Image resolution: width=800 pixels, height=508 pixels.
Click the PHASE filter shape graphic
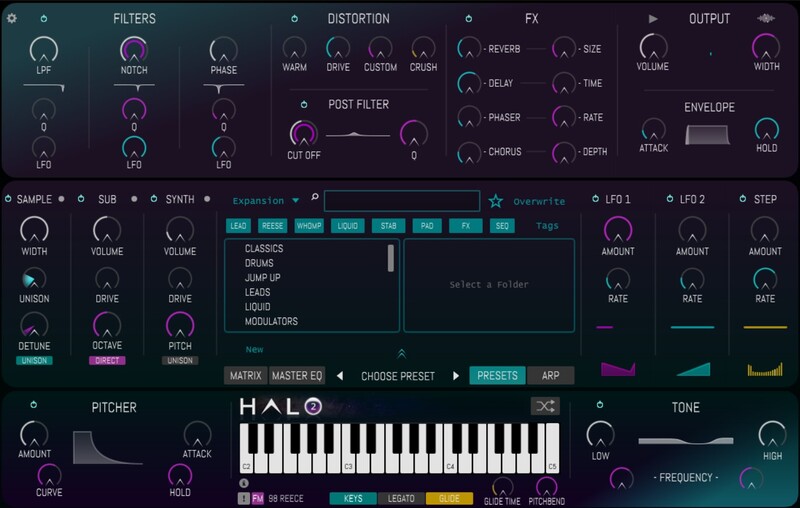(223, 88)
